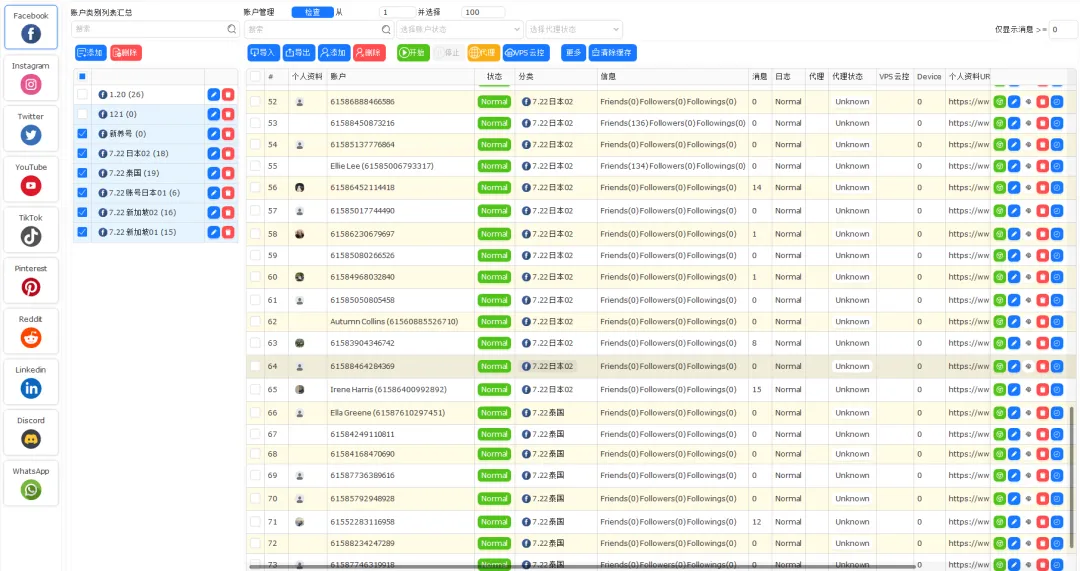
Task: Open the Discord platform section
Action: (x=31, y=433)
